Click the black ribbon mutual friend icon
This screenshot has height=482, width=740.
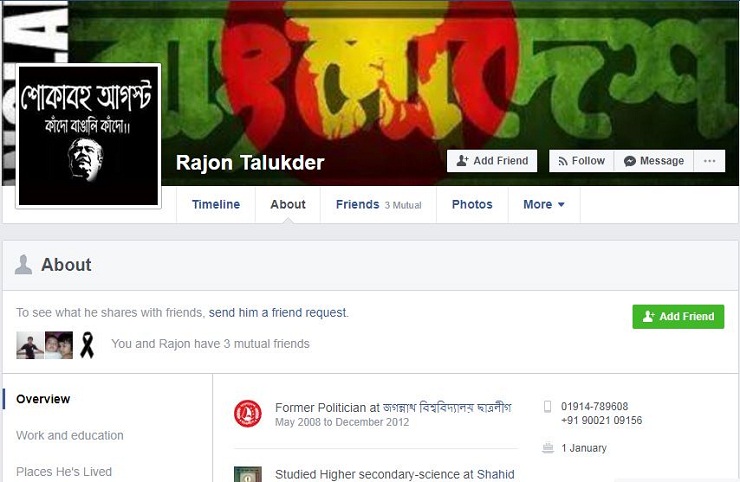(x=87, y=345)
